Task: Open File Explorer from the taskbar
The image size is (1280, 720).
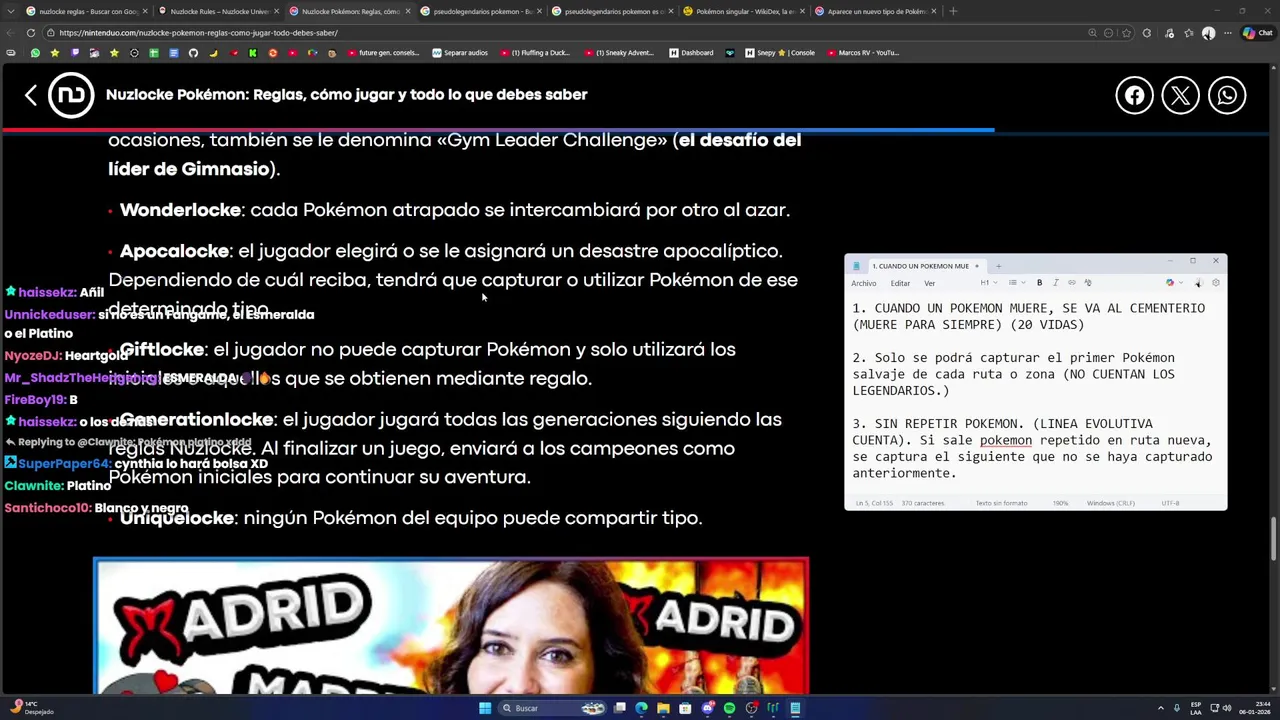Action: [x=663, y=708]
